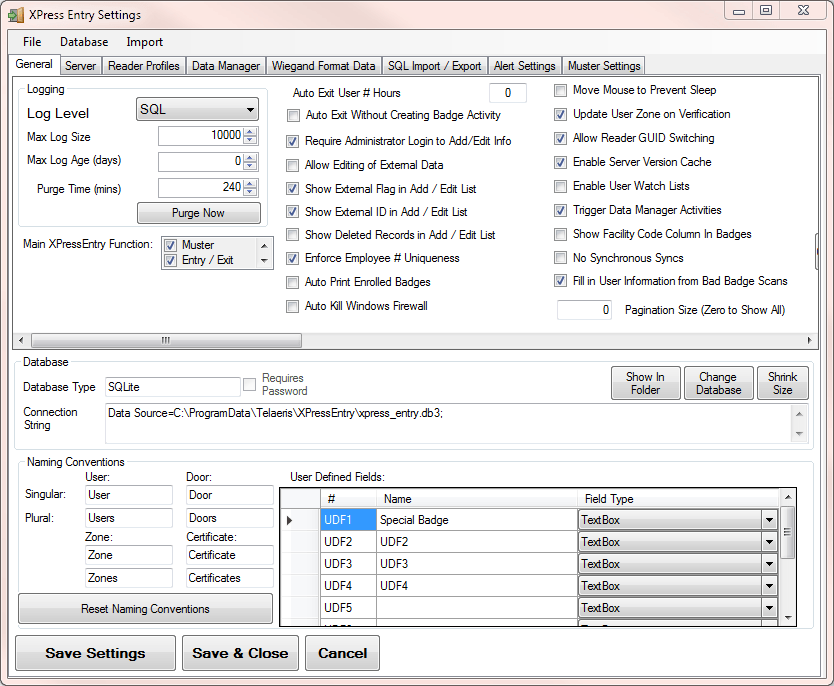The image size is (834, 686).
Task: Enable Allow Editing of External Data
Action: pos(293,165)
